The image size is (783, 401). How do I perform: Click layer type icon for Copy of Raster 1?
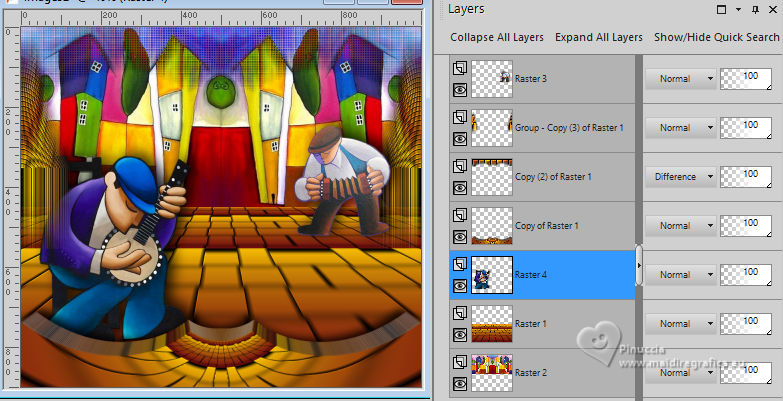(460, 215)
